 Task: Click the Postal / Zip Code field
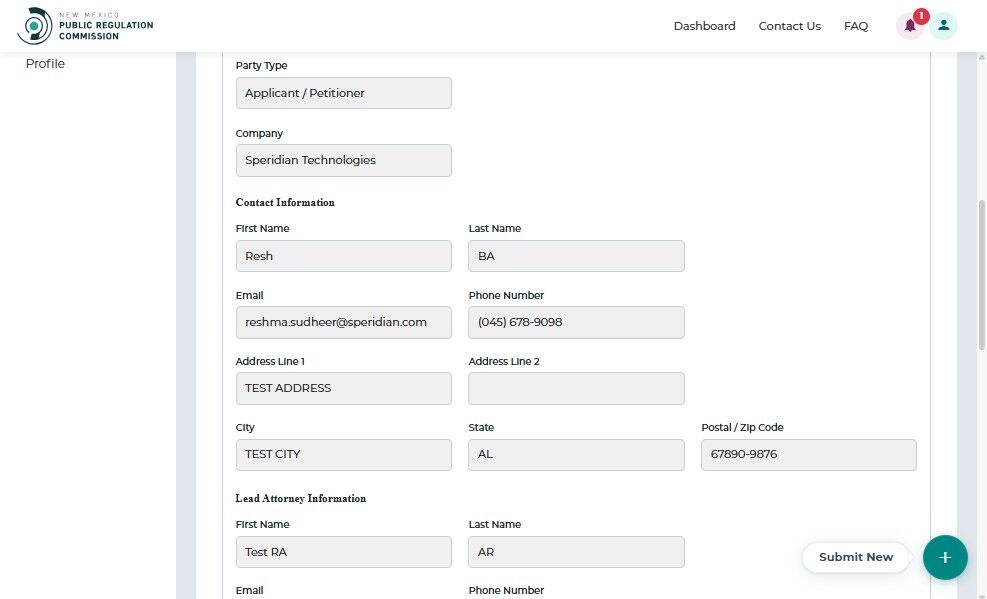808,454
